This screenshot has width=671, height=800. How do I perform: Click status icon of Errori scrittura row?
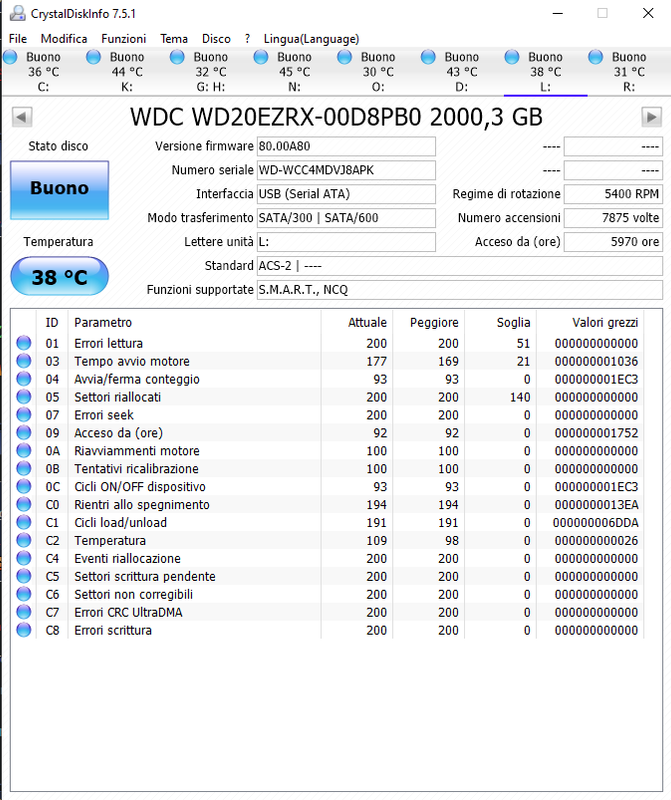click(23, 630)
